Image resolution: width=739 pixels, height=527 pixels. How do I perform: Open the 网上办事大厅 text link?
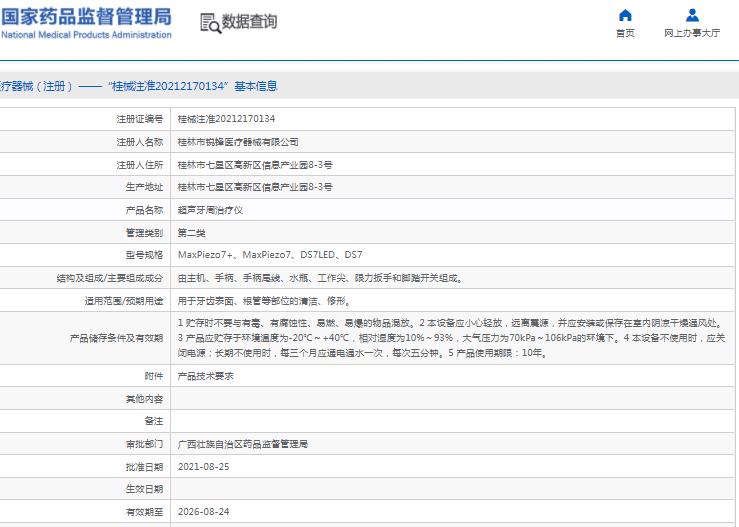(691, 33)
